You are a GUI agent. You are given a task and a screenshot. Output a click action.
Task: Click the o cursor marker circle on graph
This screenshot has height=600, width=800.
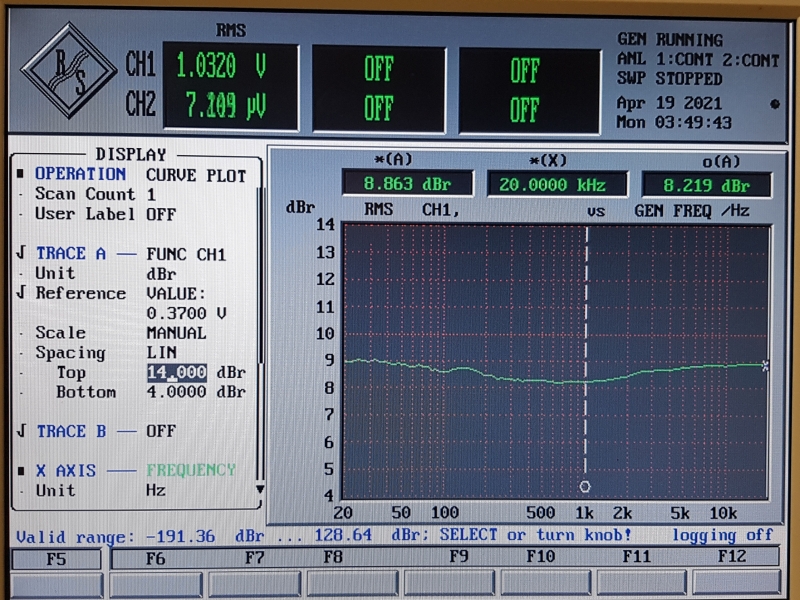click(585, 487)
